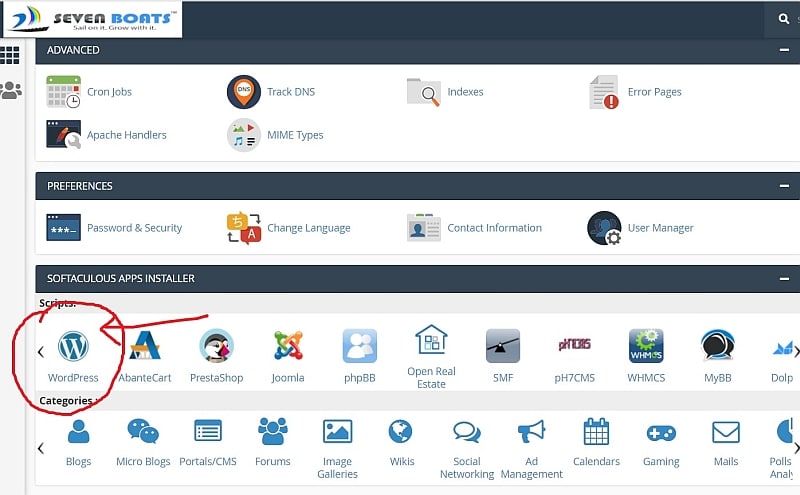Image resolution: width=800 pixels, height=495 pixels.
Task: Open the apps grid sidebar menu
Action: coord(10,55)
